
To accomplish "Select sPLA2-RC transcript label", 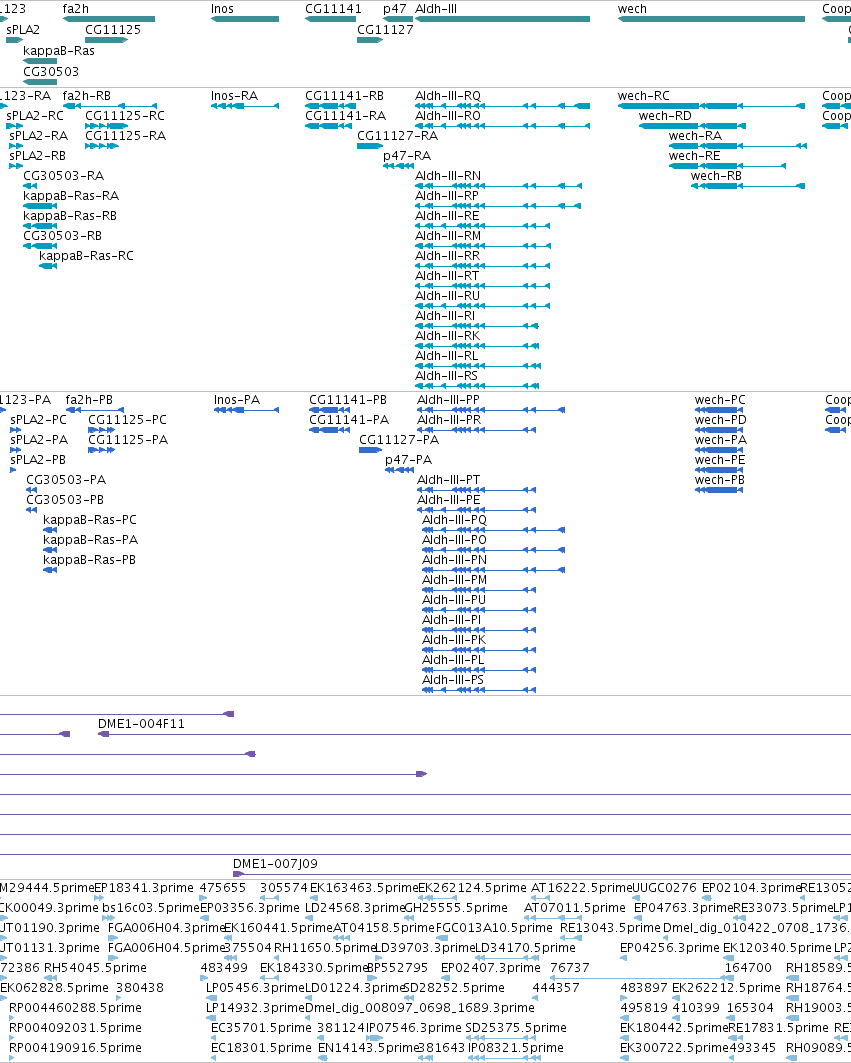I will click(x=35, y=116).
